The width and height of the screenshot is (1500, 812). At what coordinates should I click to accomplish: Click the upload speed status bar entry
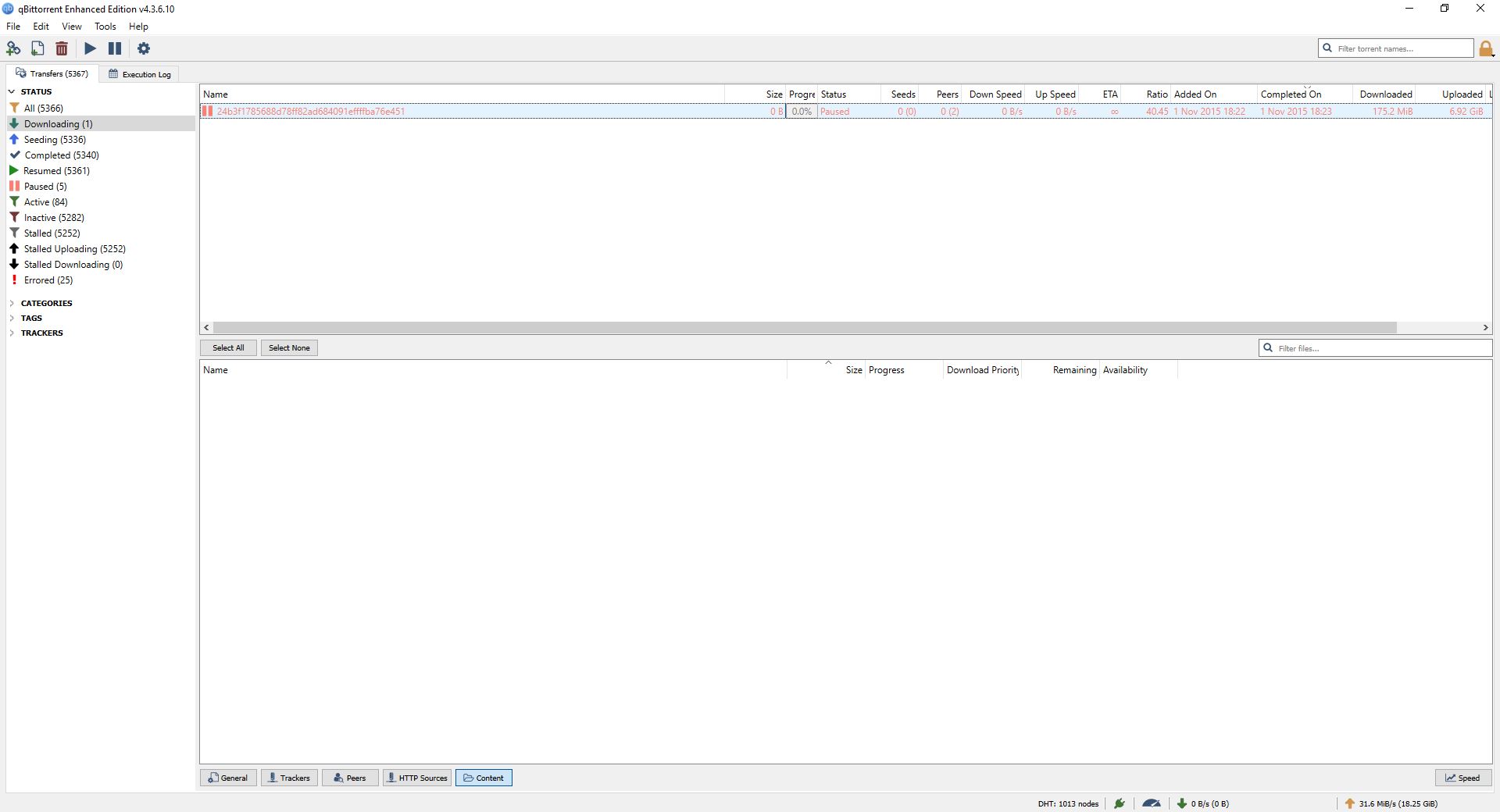pyautogui.click(x=1391, y=803)
